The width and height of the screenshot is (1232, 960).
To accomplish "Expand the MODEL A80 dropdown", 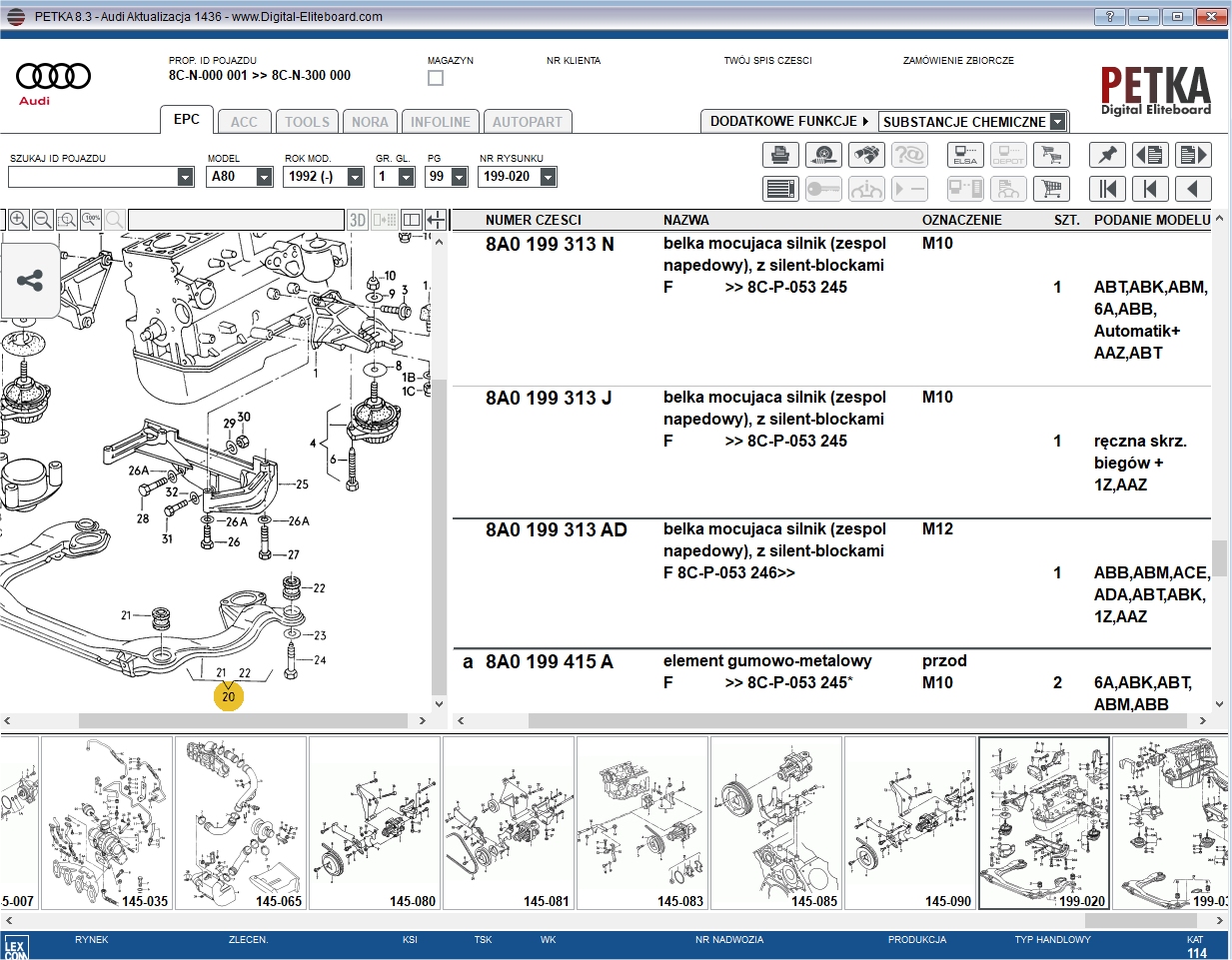I will [x=264, y=177].
